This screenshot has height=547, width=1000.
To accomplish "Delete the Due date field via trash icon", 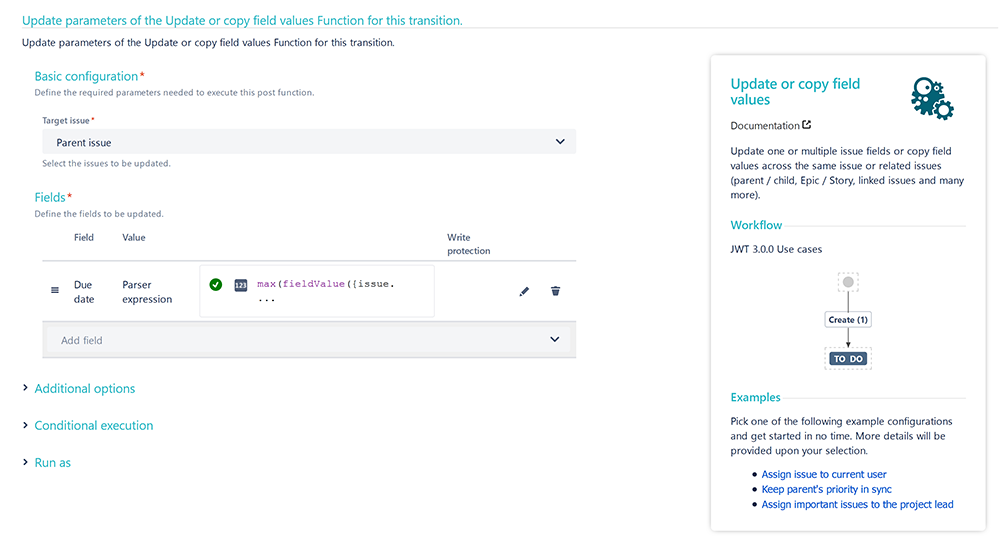I will point(555,291).
